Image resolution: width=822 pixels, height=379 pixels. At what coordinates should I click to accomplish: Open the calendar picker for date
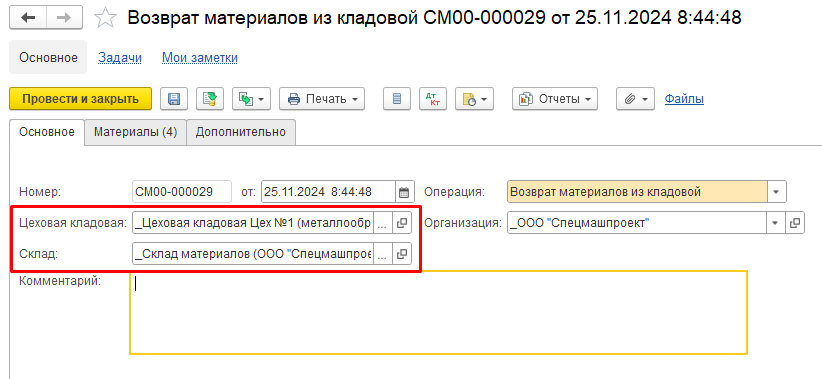[404, 192]
